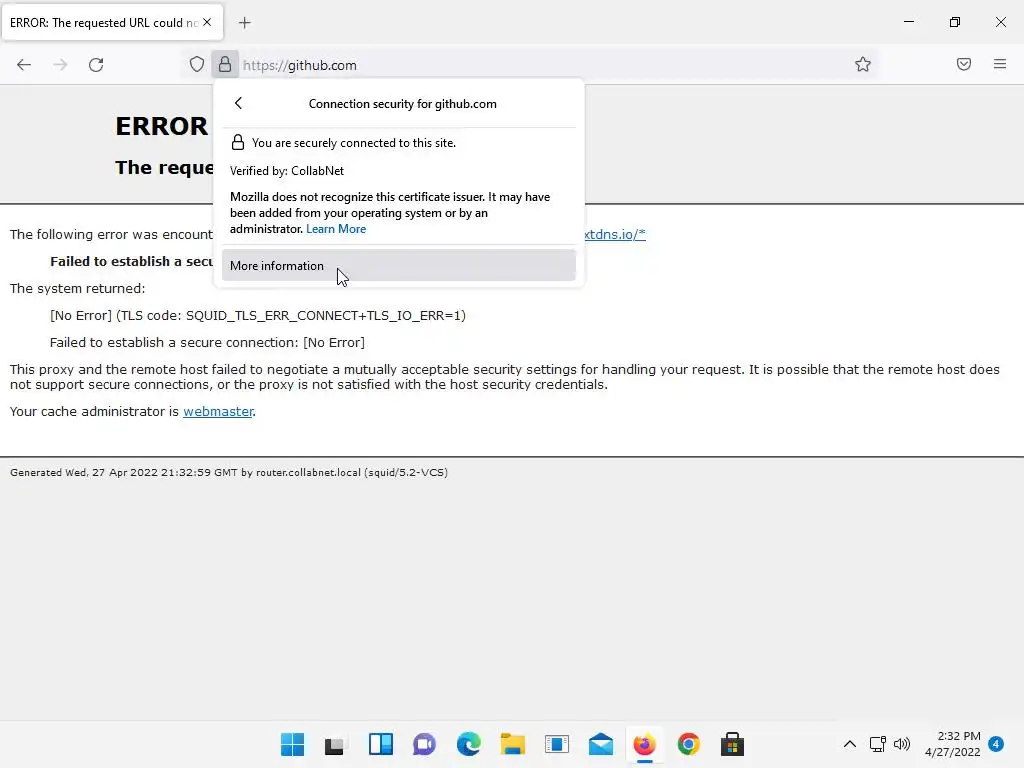This screenshot has width=1024, height=768.
Task: Click the padlock site security icon
Action: [x=225, y=65]
